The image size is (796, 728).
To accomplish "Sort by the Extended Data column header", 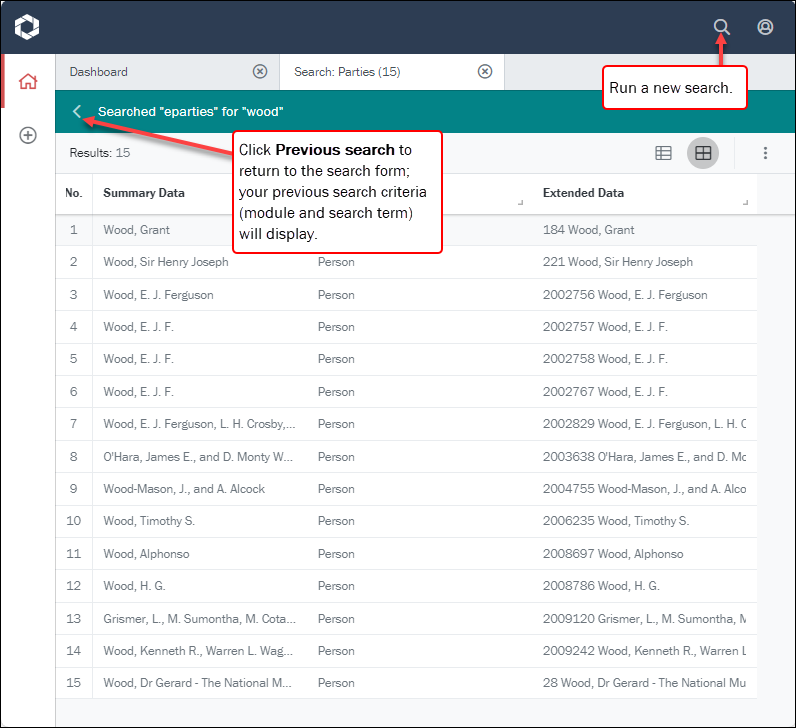I will (583, 193).
